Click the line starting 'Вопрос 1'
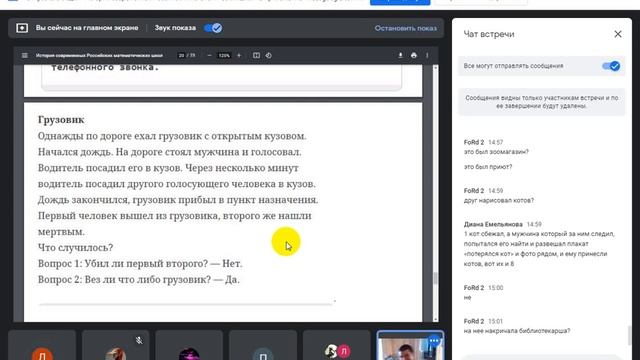Screen dimensions: 640x360 pyautogui.click(x=140, y=264)
